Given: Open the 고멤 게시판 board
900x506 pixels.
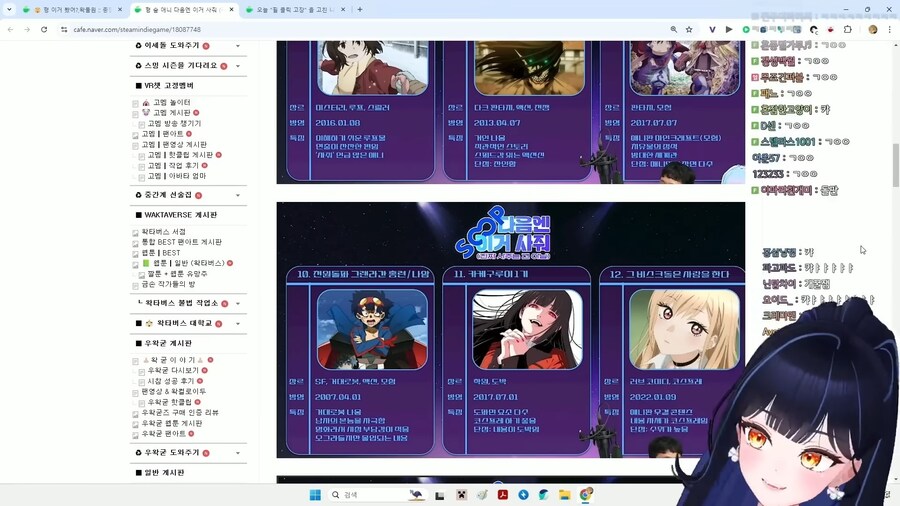Looking at the screenshot, I should (x=172, y=112).
